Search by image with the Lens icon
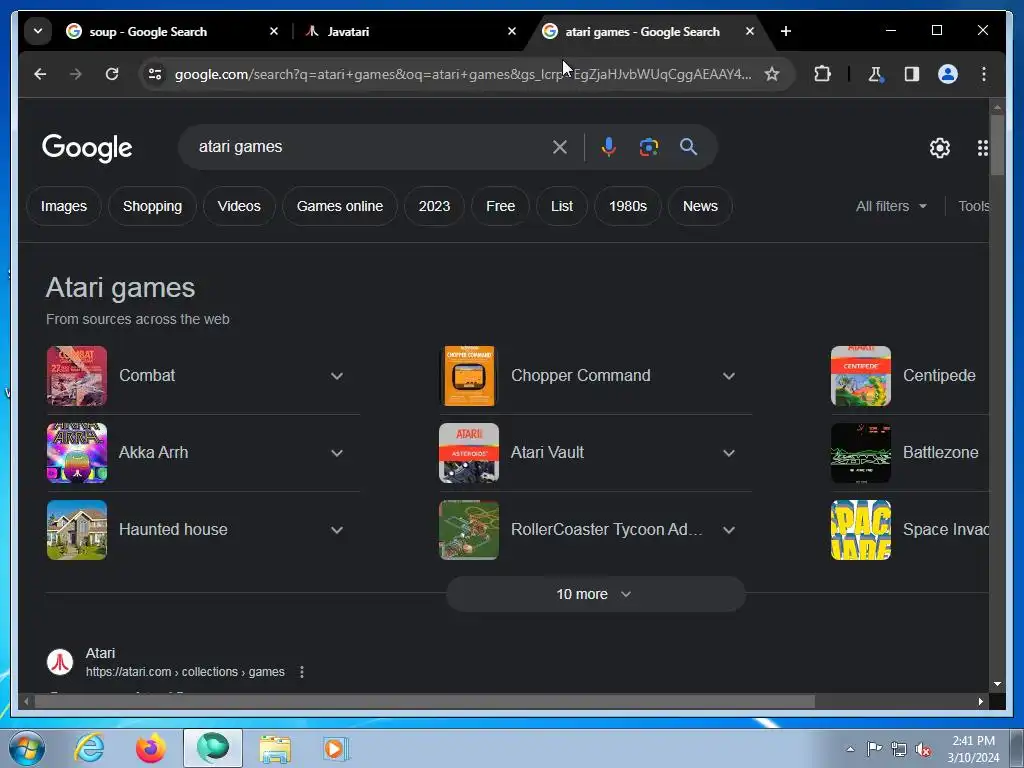Screen dimensions: 1024x768 click(648, 147)
